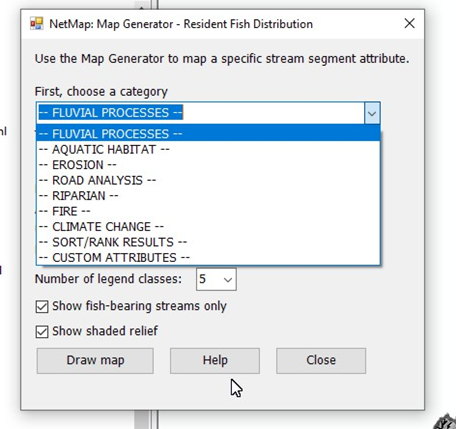456x429 pixels.
Task: Select CUSTOM ATTRIBUTES in the list
Action: point(208,258)
